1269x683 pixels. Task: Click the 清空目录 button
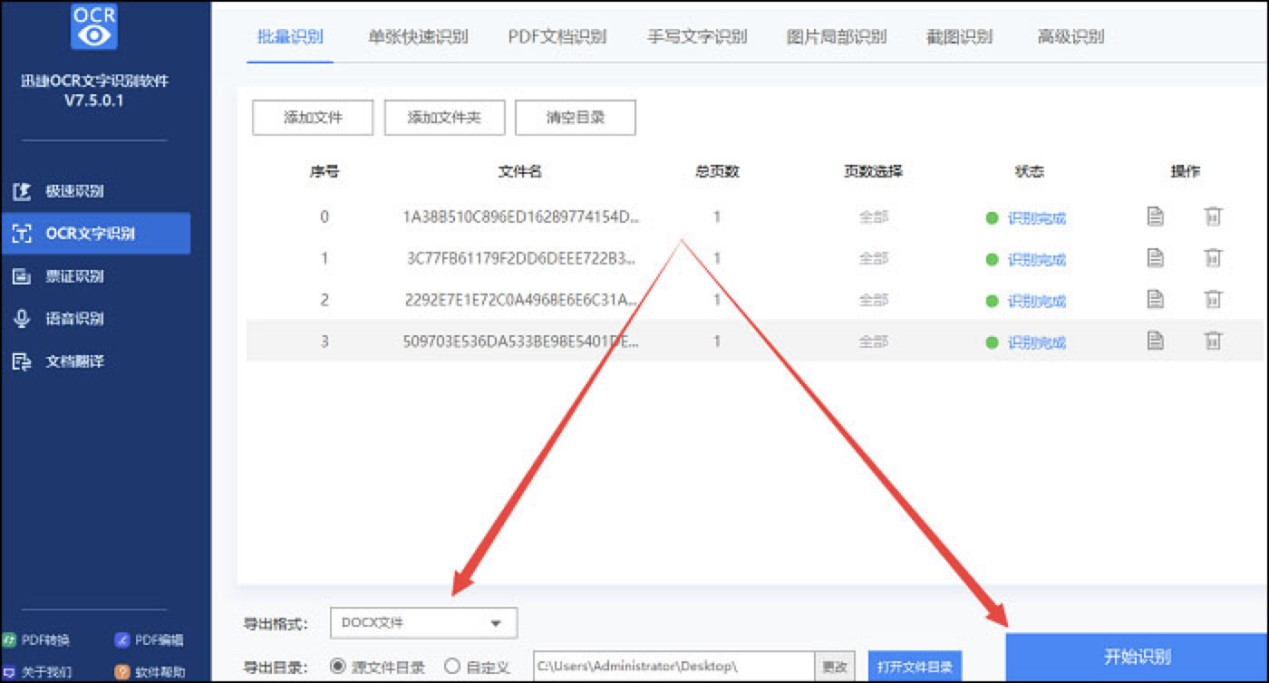pos(575,118)
